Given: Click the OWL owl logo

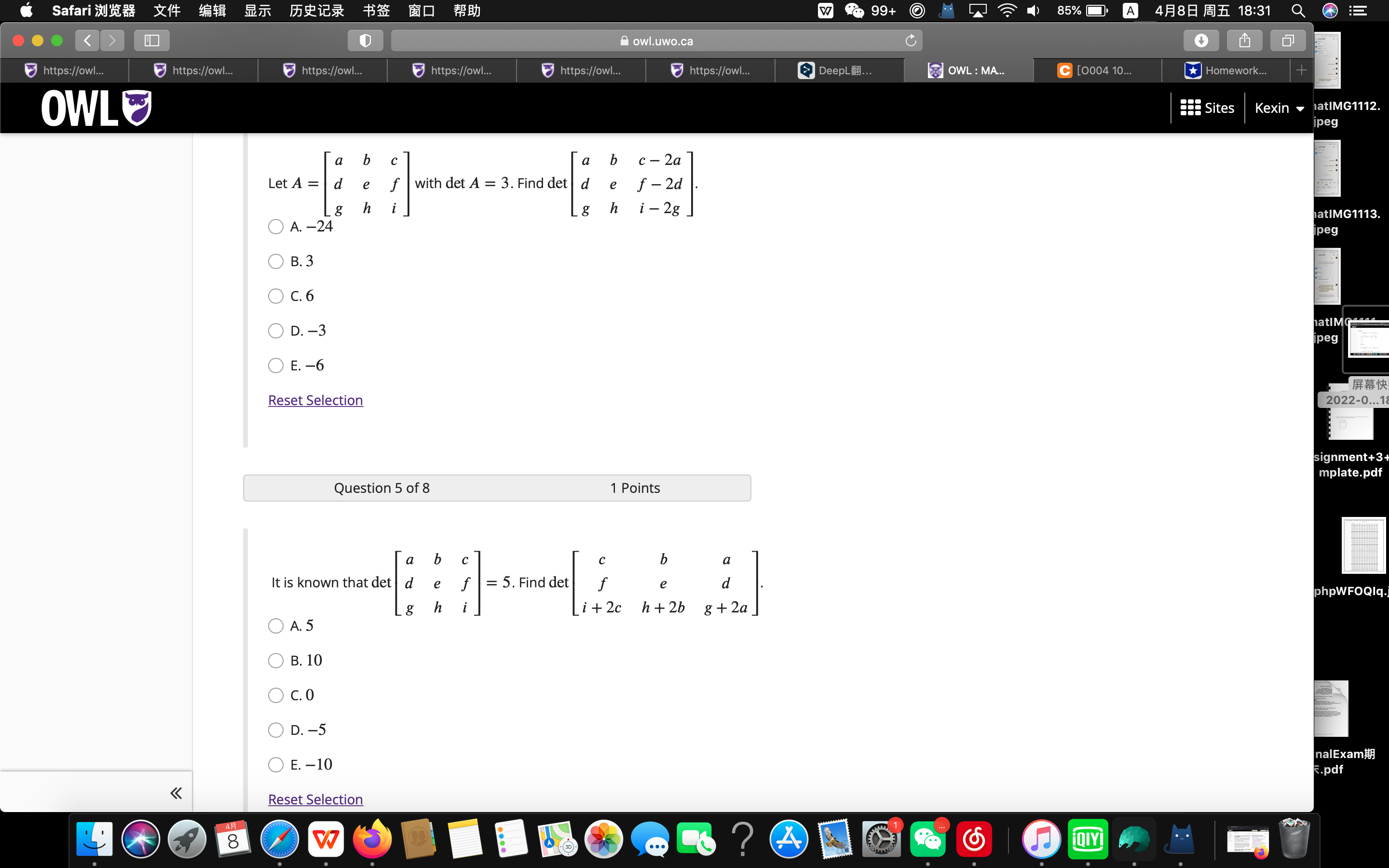Looking at the screenshot, I should (x=95, y=108).
